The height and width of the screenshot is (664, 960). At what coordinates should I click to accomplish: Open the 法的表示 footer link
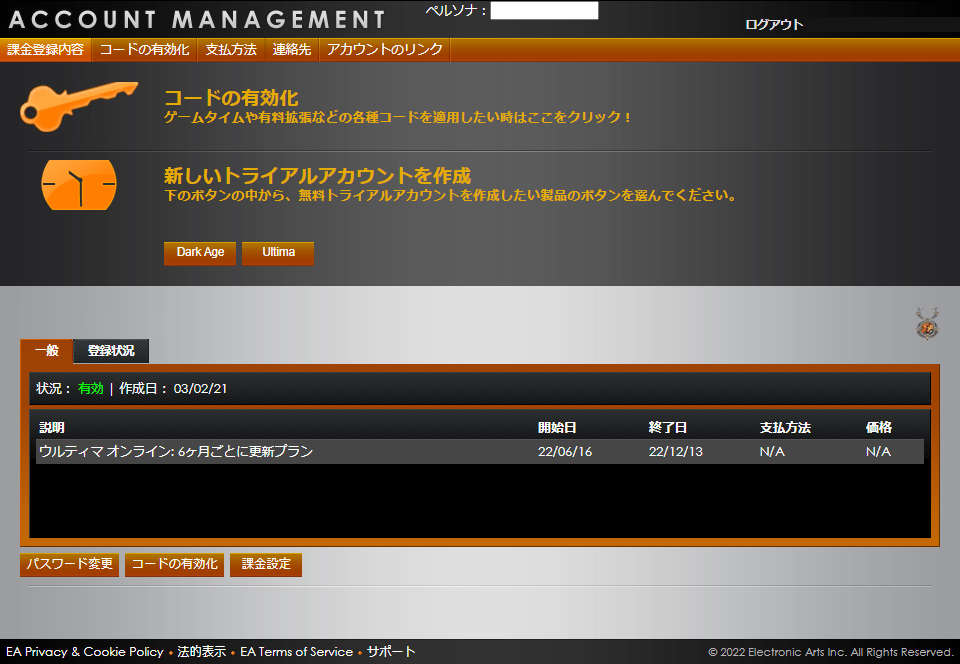click(x=201, y=652)
